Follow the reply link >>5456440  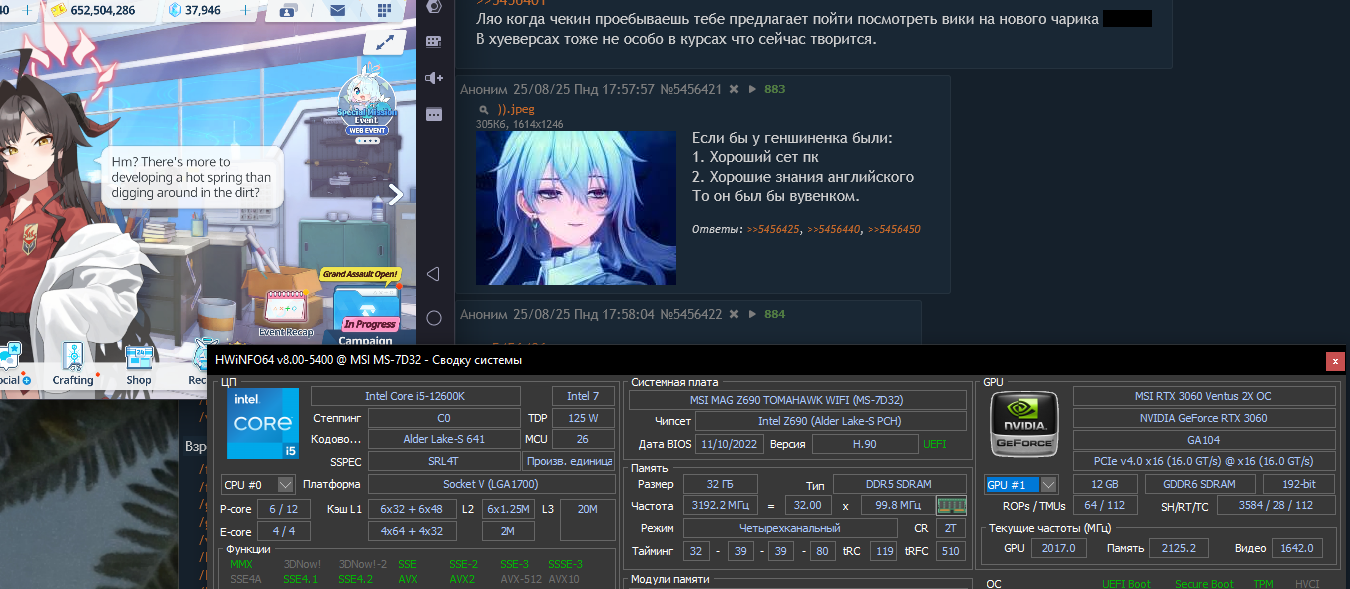pyautogui.click(x=834, y=229)
